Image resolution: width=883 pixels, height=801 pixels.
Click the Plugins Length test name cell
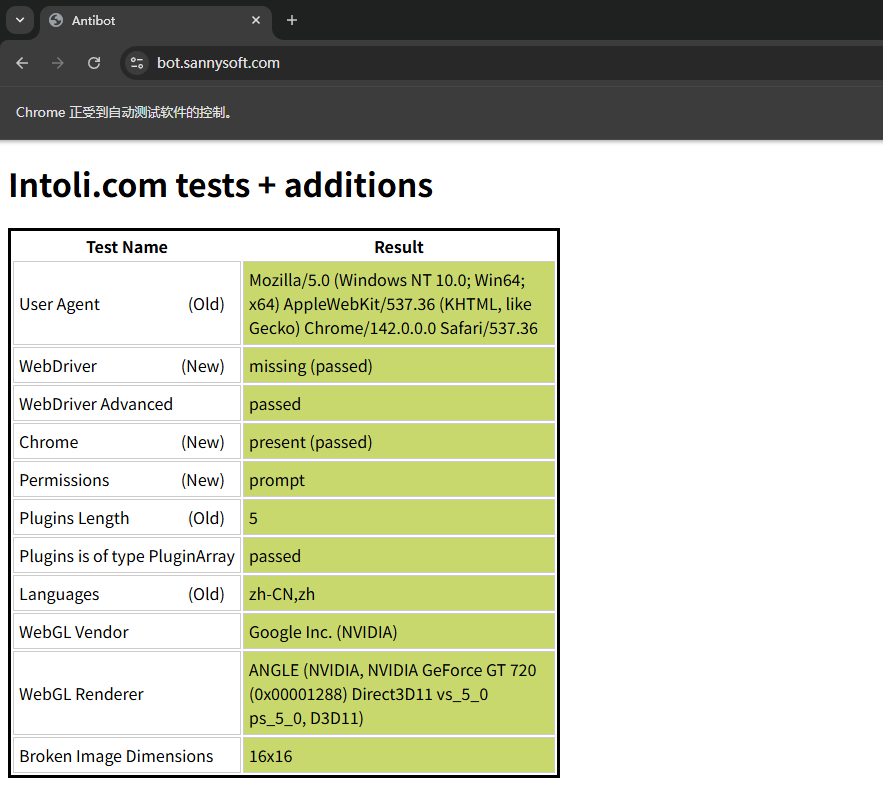[126, 518]
